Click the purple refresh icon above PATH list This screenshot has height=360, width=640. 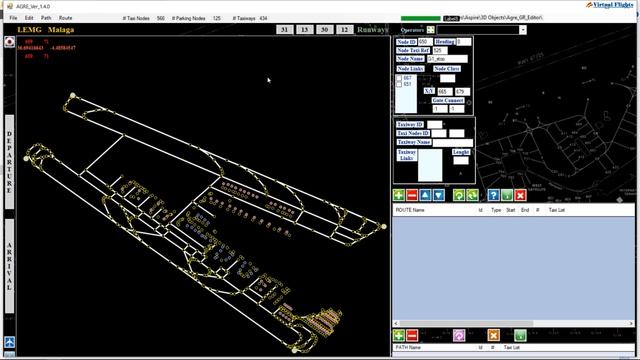[x=459, y=336]
